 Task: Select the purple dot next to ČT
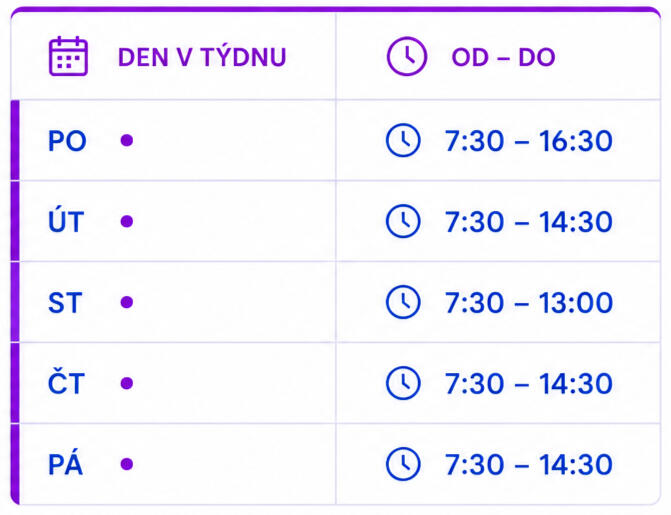point(127,383)
